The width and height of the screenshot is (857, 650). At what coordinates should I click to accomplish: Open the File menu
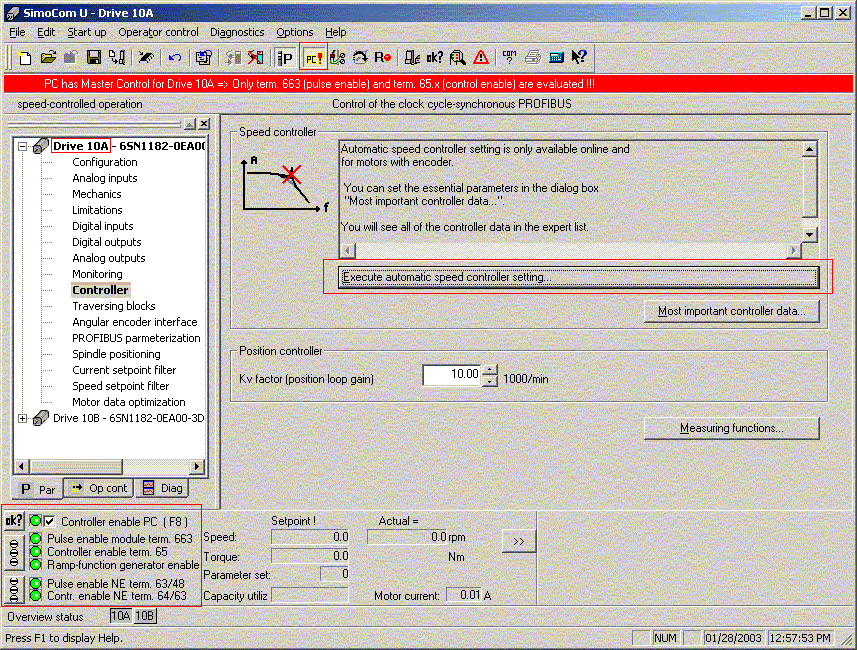(17, 32)
